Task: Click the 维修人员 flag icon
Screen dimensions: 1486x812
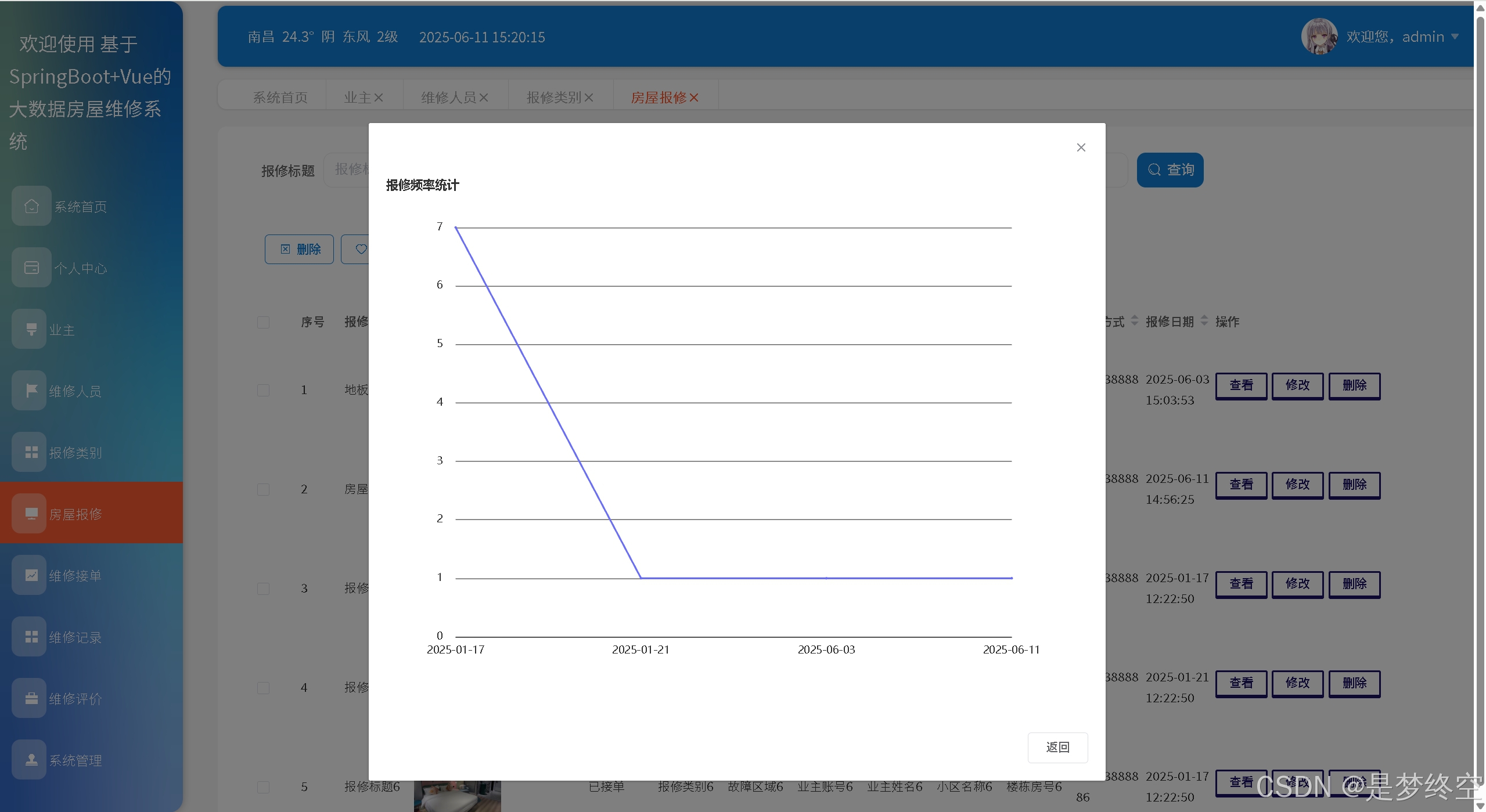Action: pyautogui.click(x=31, y=391)
